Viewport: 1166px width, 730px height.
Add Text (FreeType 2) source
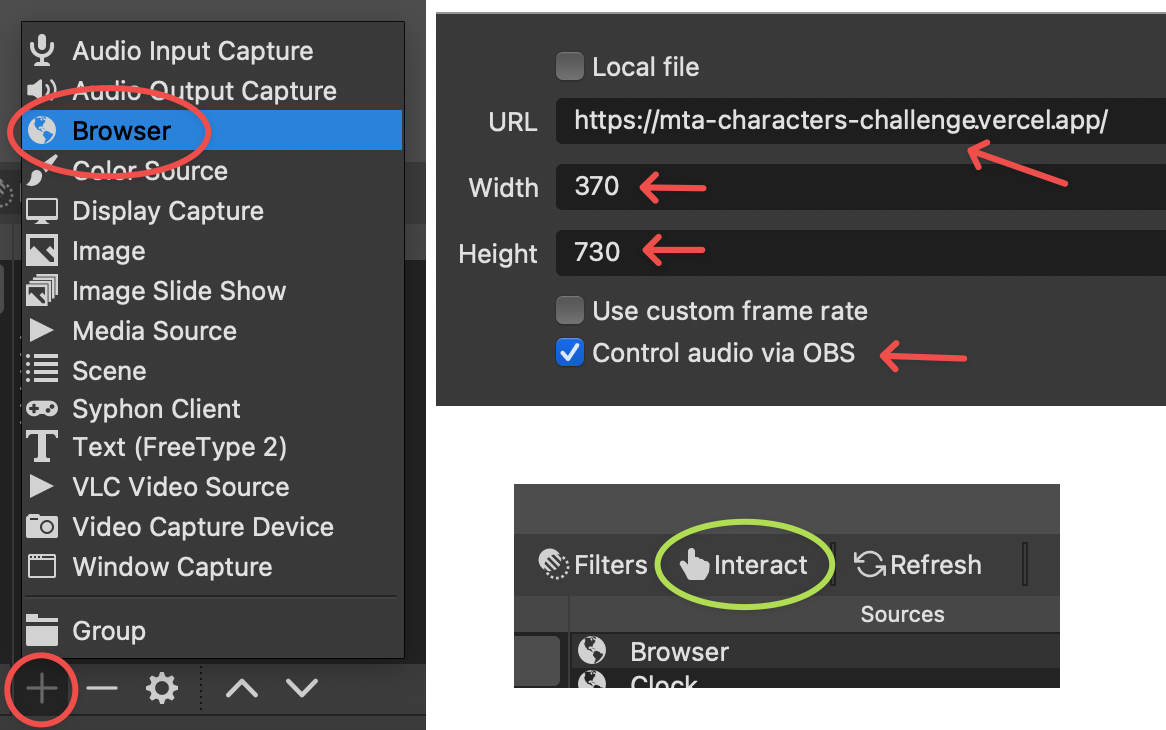213,447
